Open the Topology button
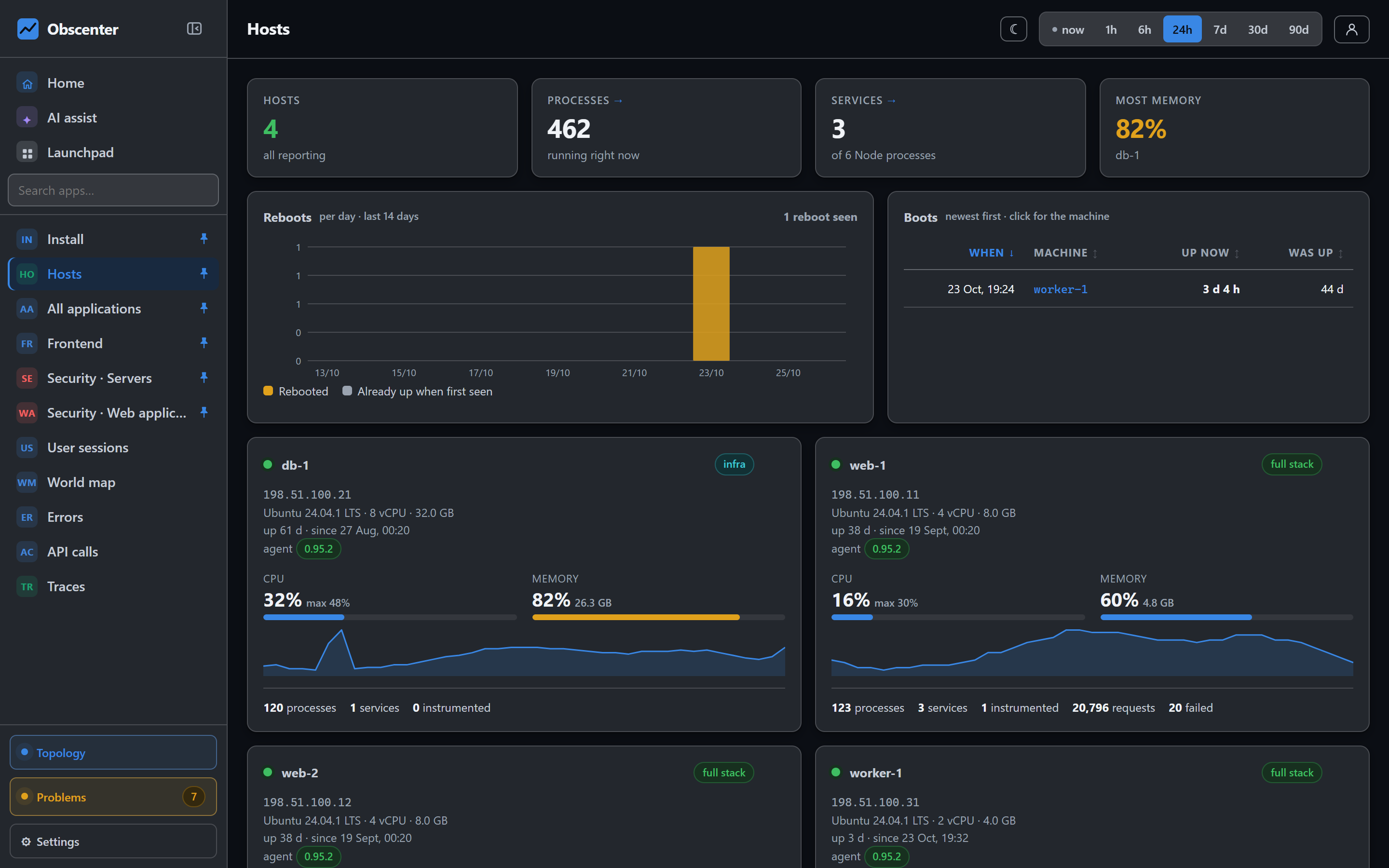1389x868 pixels. 113,753
